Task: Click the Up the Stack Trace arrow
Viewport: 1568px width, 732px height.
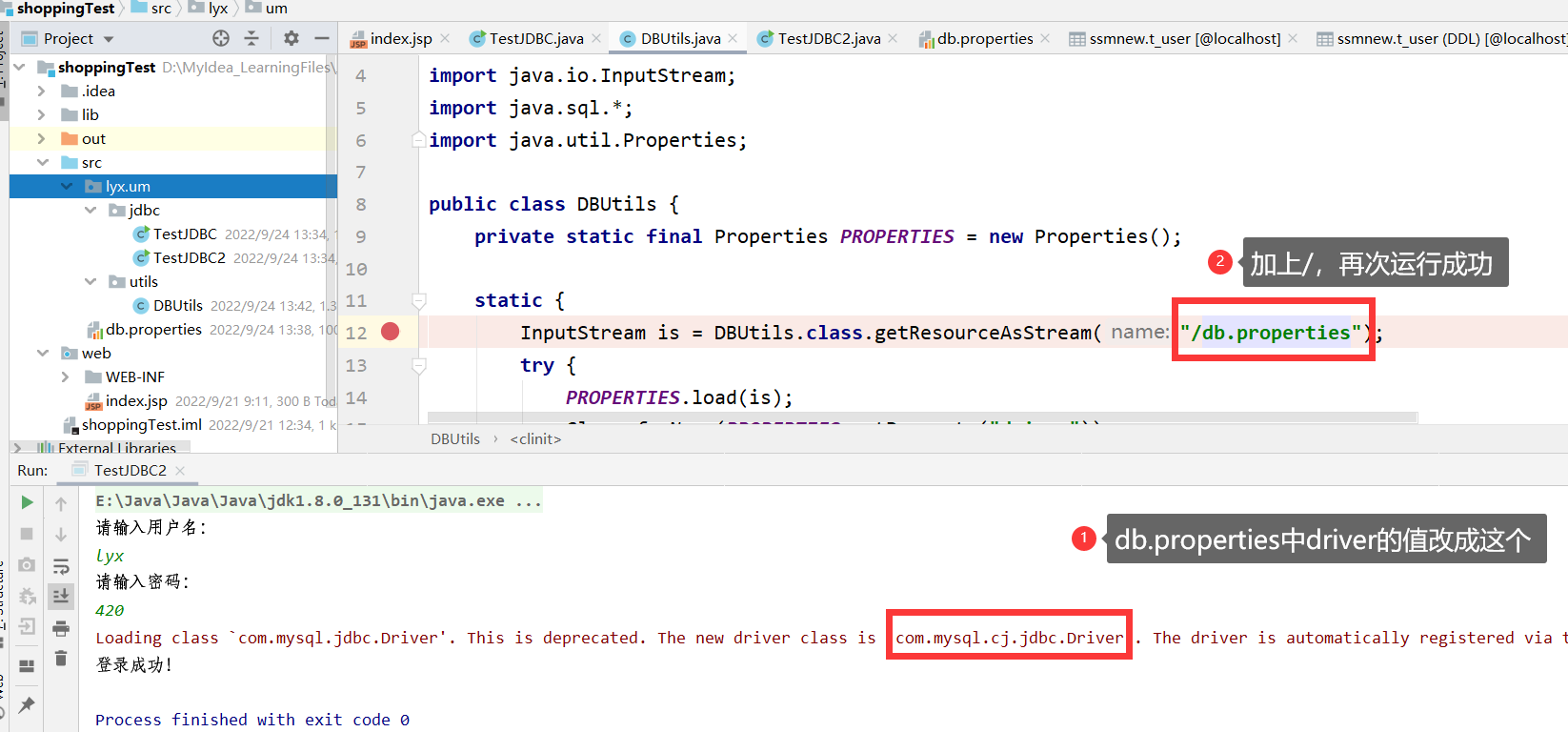Action: (61, 503)
